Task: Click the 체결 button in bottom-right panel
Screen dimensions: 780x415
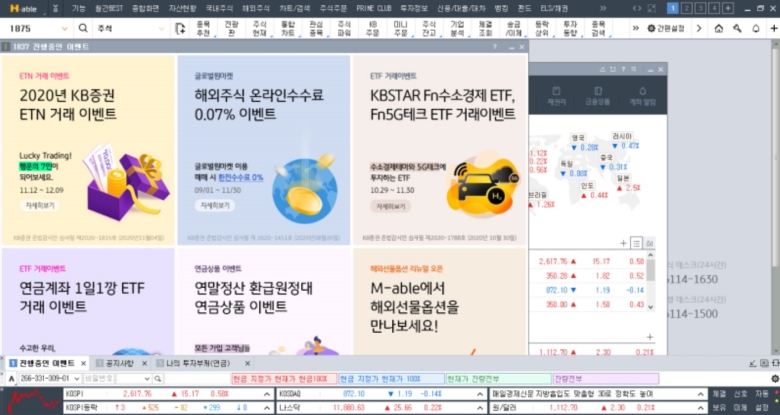Action: (x=719, y=394)
